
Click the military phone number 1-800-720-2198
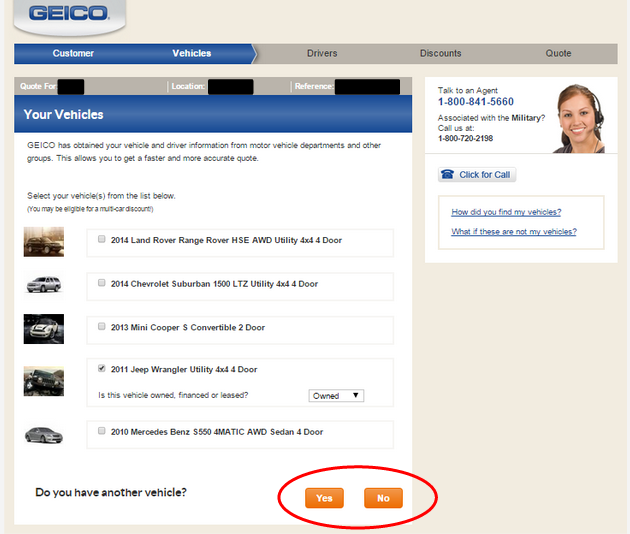(465, 138)
